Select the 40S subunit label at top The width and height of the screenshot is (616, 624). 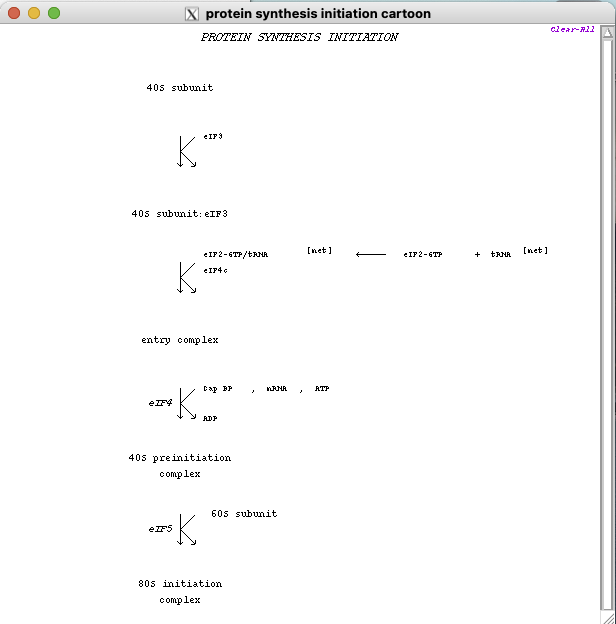179,88
